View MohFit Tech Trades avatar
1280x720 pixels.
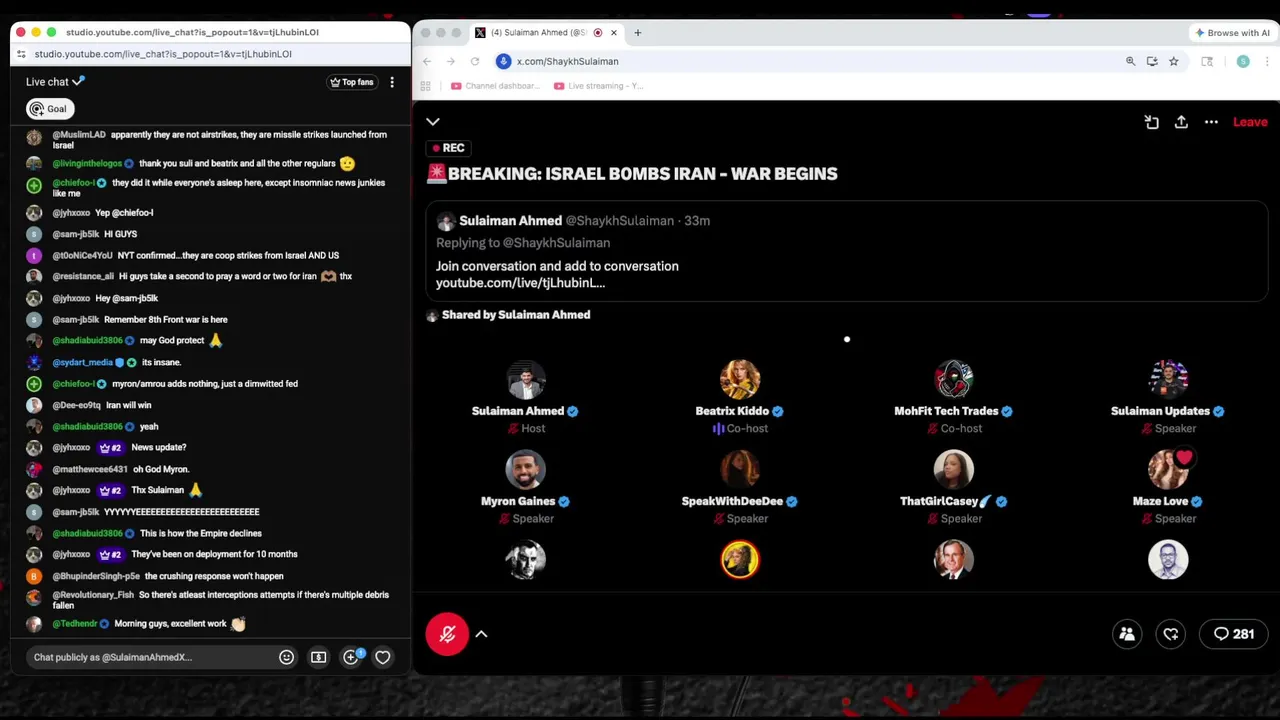tap(954, 379)
